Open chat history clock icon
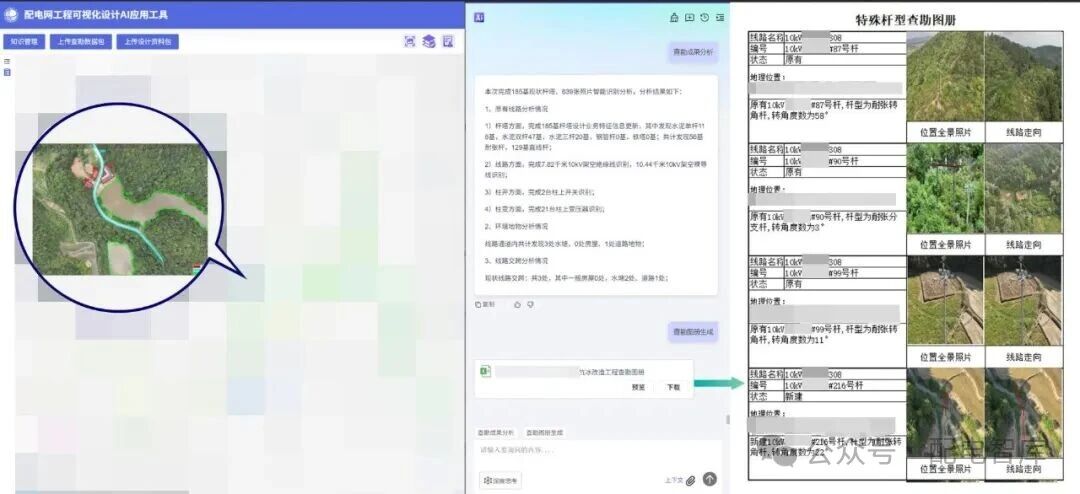This screenshot has height=494, width=1080. click(704, 18)
